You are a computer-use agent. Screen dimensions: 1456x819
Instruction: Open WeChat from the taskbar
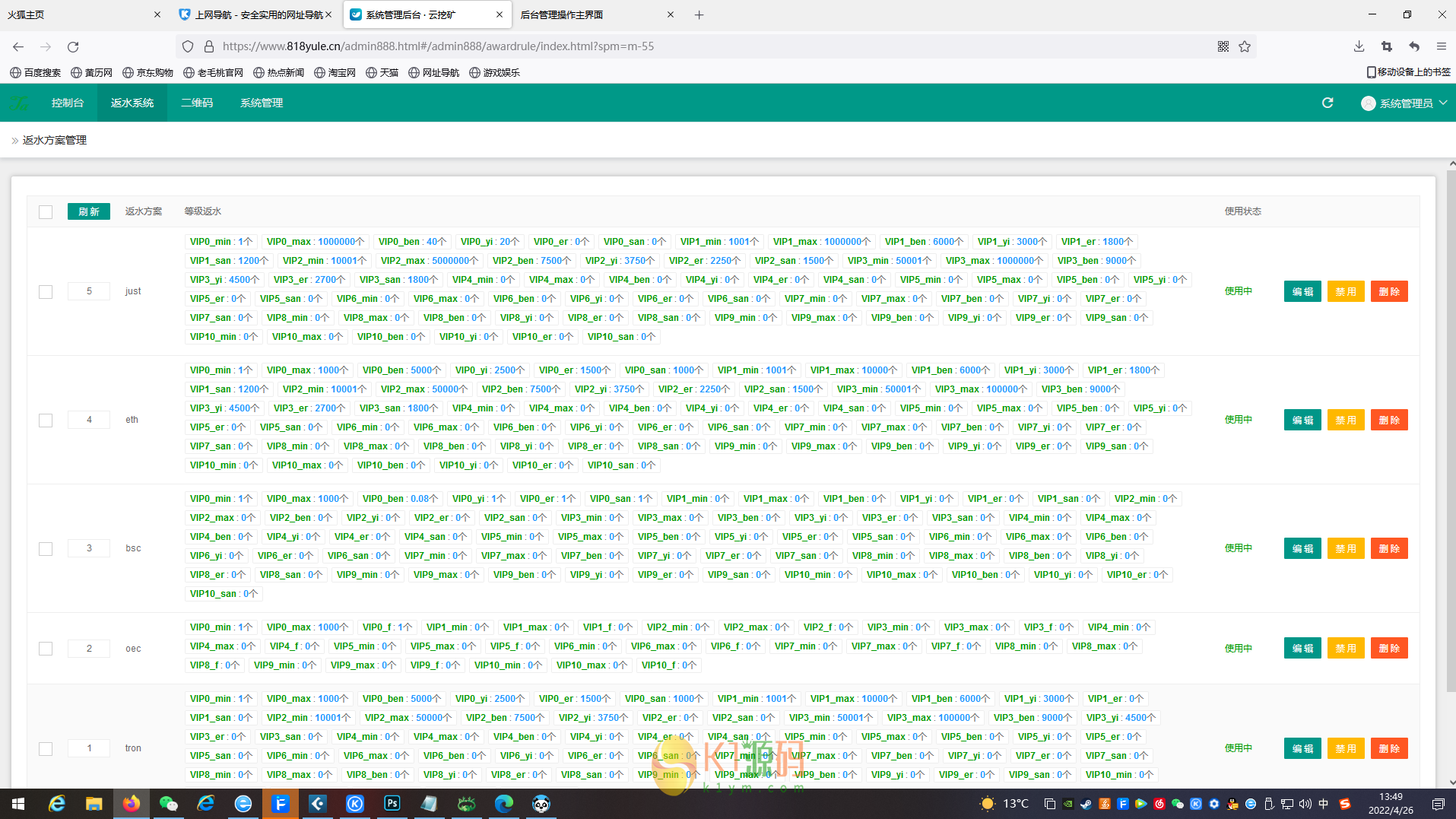click(x=169, y=804)
